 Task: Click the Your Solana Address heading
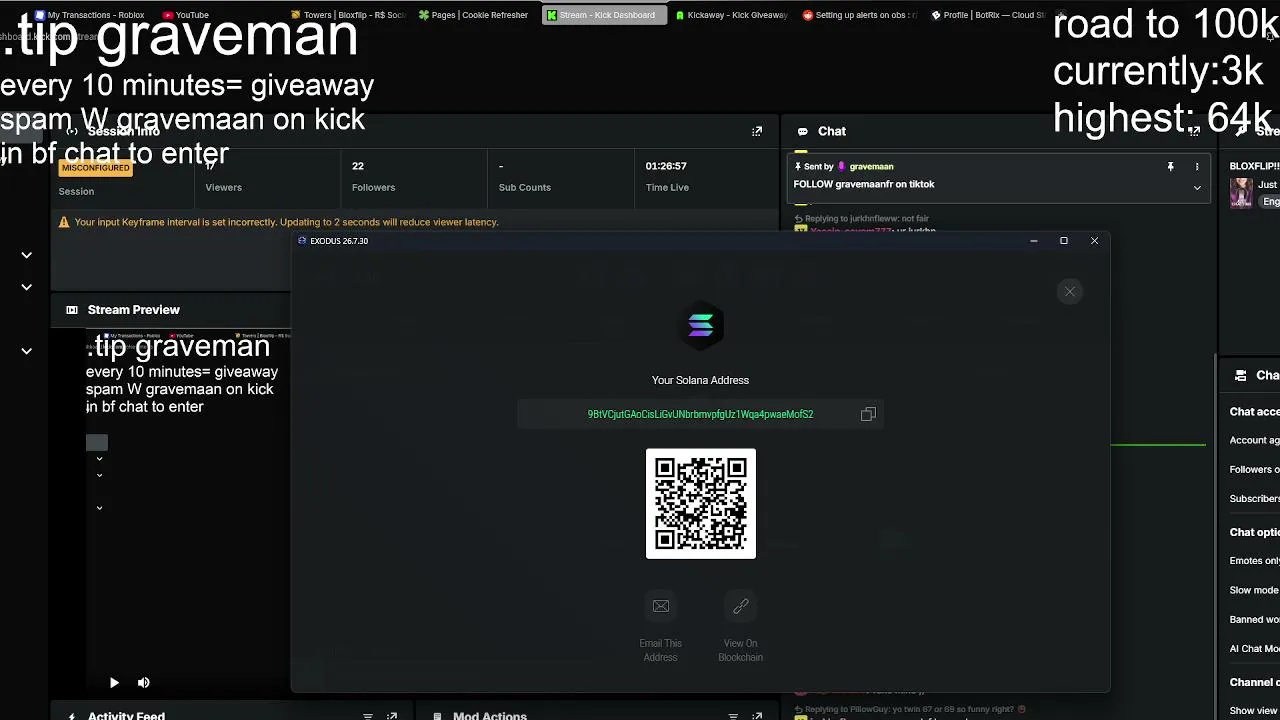point(700,380)
